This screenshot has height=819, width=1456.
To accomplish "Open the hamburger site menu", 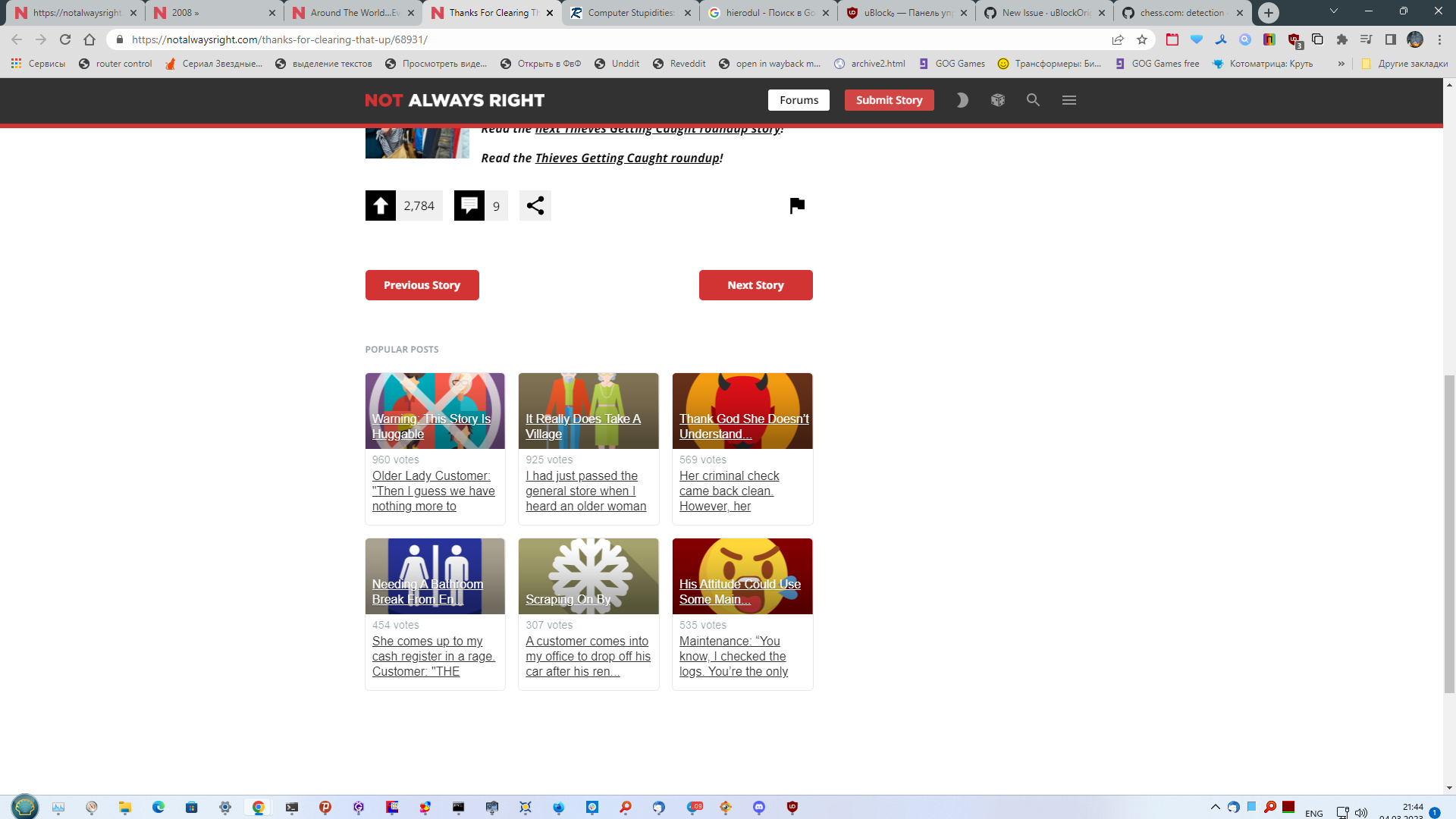I will tap(1069, 100).
